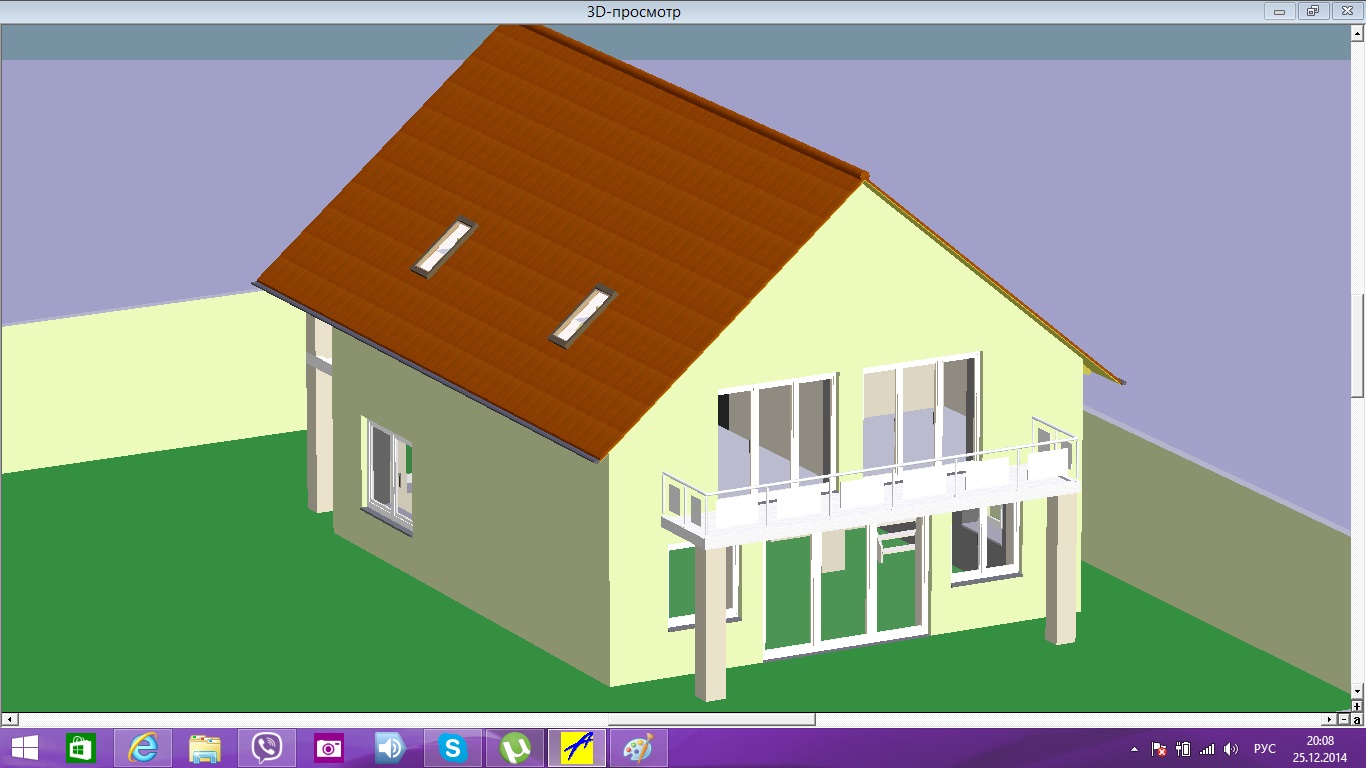Click the side wall window of the house
Viewport: 1366px width, 768px height.
(389, 477)
